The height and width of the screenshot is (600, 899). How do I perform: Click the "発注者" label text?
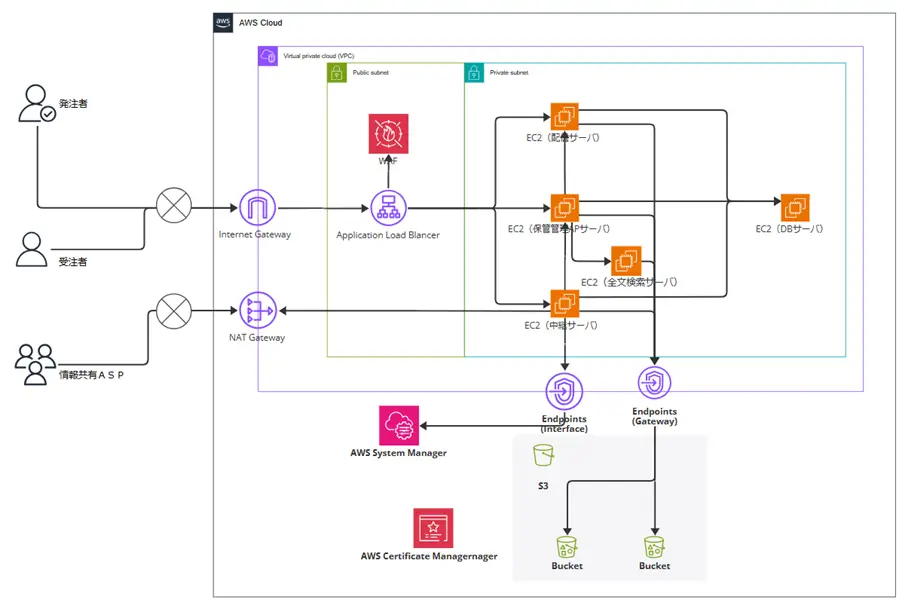click(x=73, y=104)
